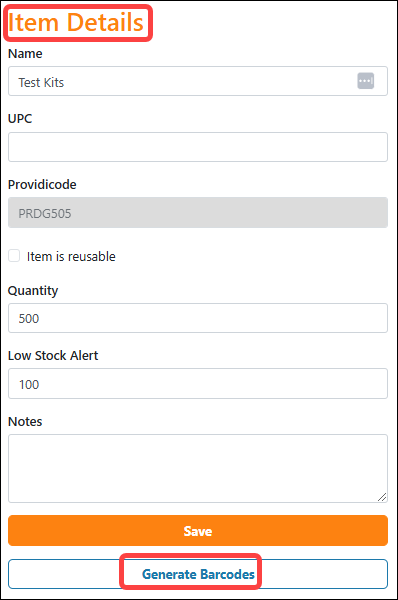
Task: Click the Quantity field showing 500
Action: pyautogui.click(x=198, y=318)
